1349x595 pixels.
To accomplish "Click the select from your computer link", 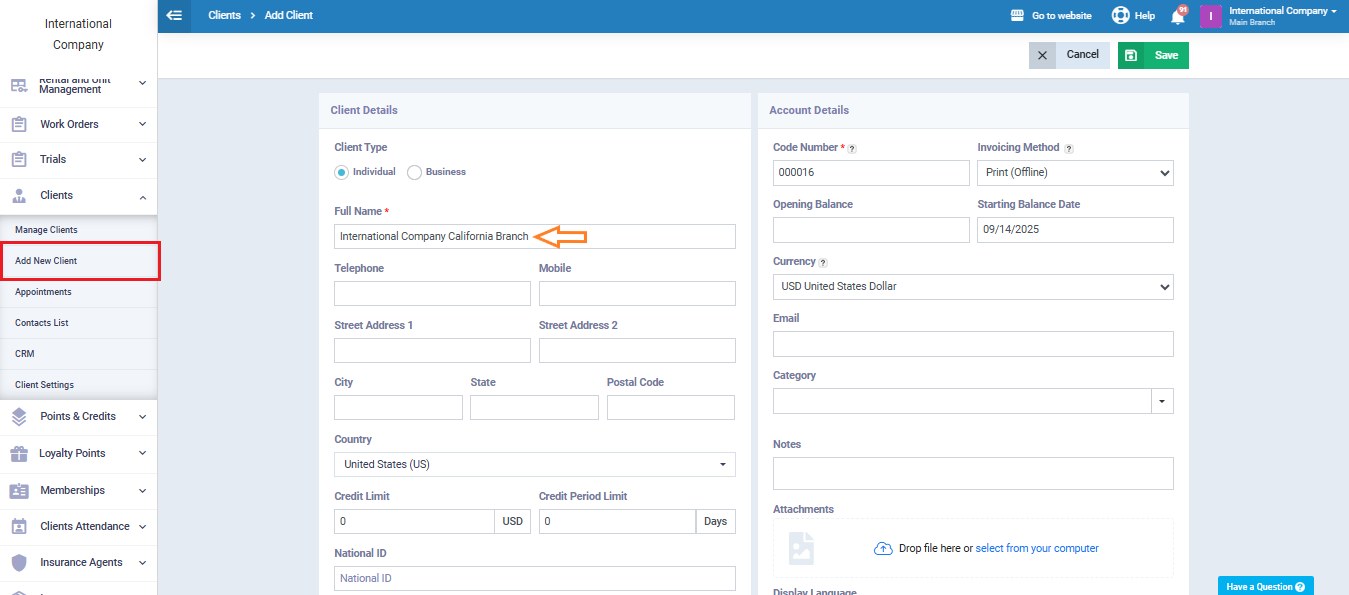I will 1036,548.
